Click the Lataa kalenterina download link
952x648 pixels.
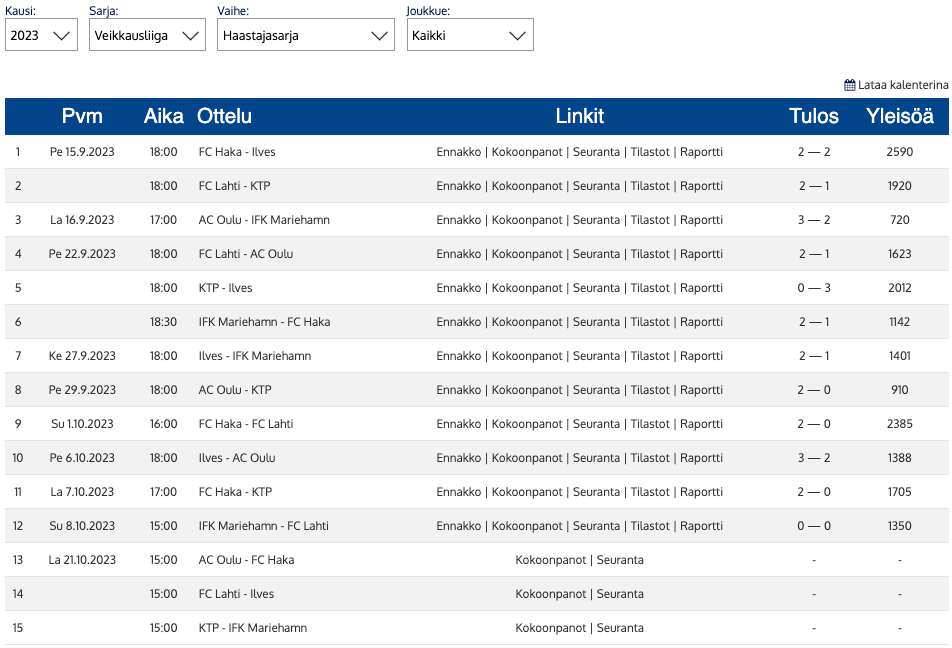click(903, 85)
